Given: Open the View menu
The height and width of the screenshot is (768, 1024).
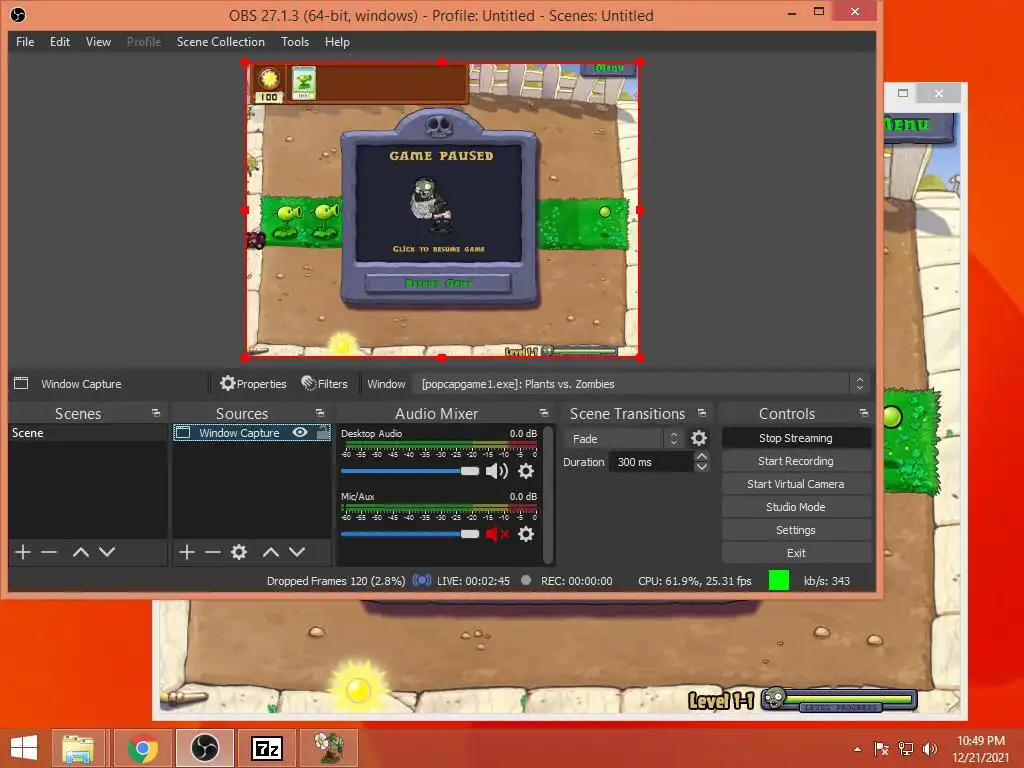Looking at the screenshot, I should tap(98, 42).
